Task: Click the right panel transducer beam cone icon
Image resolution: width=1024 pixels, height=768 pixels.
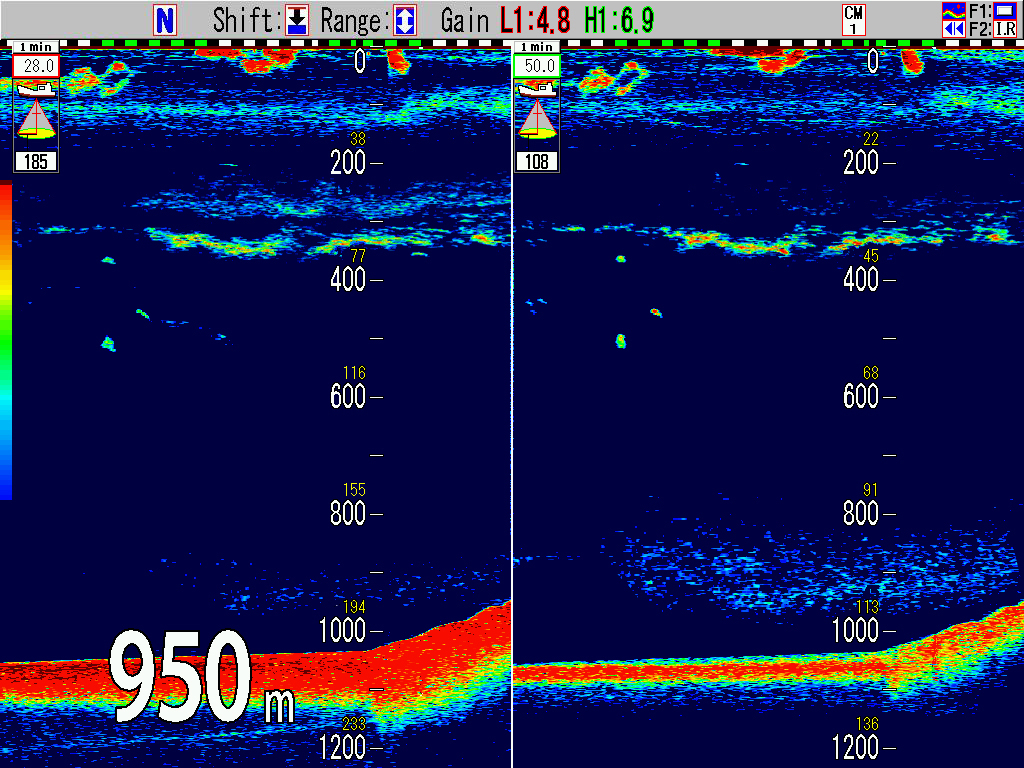Action: (538, 119)
